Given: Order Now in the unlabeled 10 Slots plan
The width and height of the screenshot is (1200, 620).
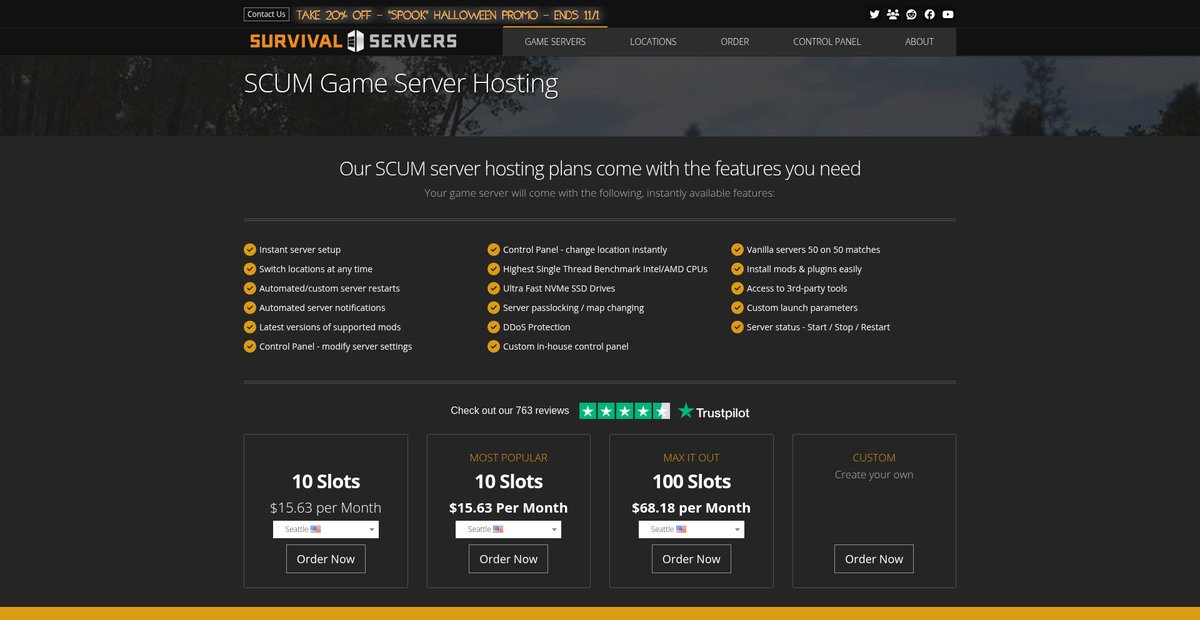Looking at the screenshot, I should click(326, 559).
